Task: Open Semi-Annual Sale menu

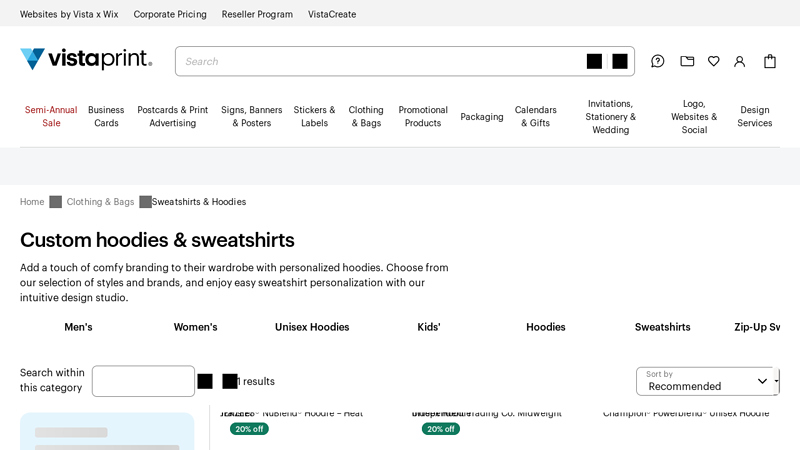Action: click(51, 116)
